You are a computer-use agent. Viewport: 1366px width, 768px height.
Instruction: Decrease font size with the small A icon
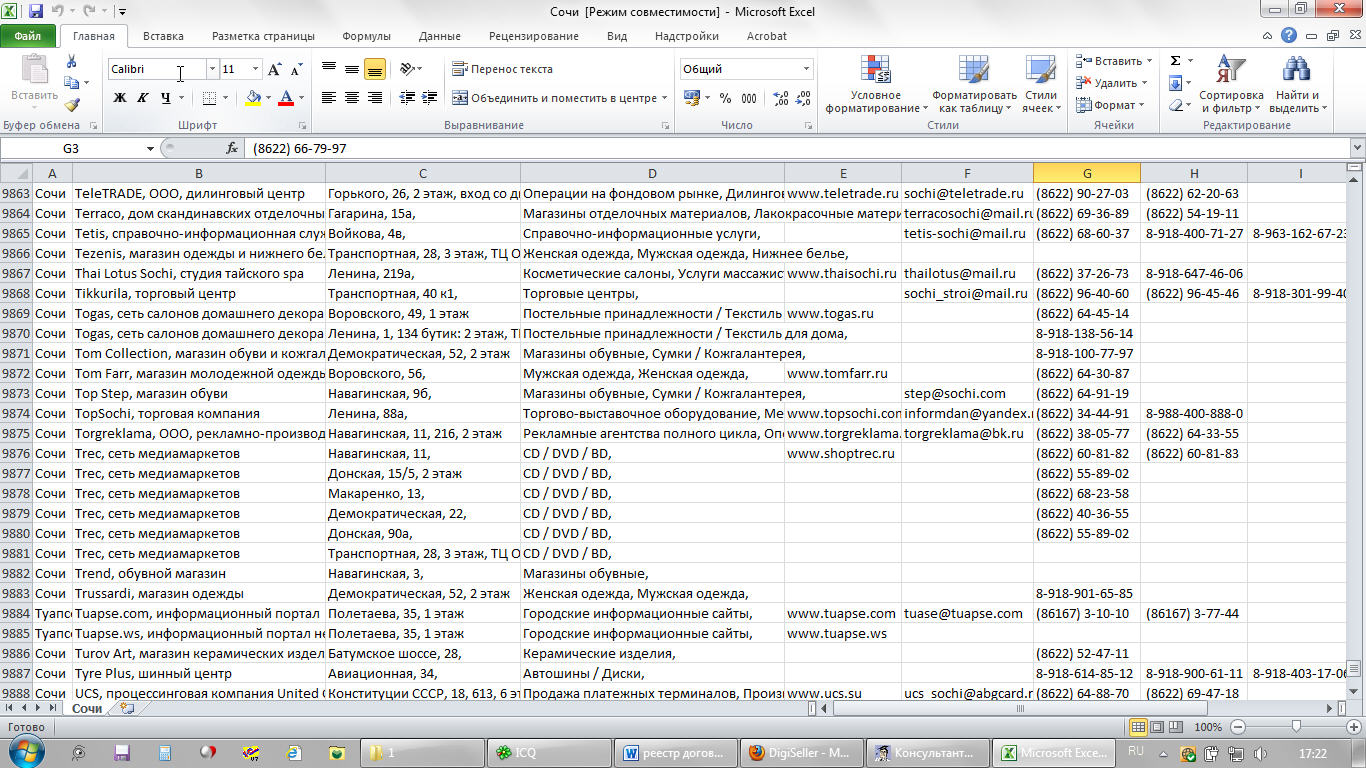[296, 70]
